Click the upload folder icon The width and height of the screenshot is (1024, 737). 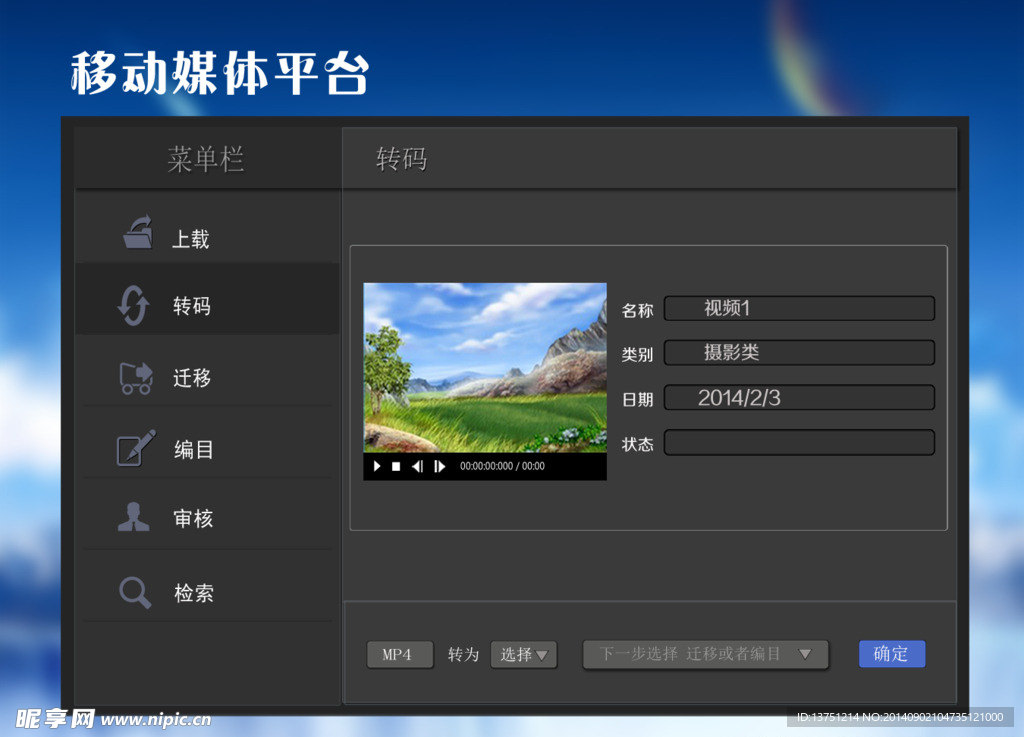tap(138, 232)
